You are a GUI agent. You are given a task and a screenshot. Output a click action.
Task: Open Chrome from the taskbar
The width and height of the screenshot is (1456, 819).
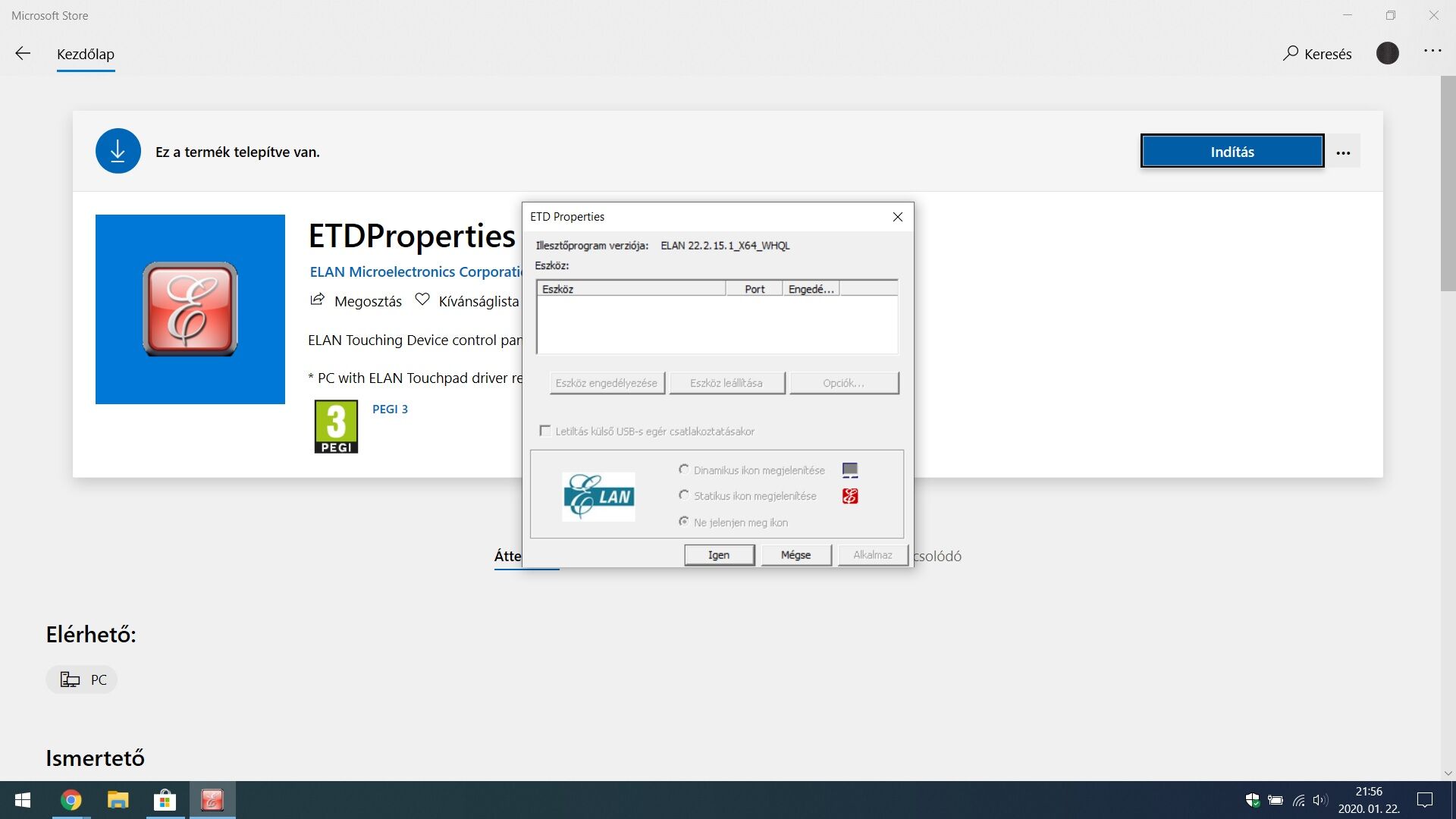click(x=71, y=800)
